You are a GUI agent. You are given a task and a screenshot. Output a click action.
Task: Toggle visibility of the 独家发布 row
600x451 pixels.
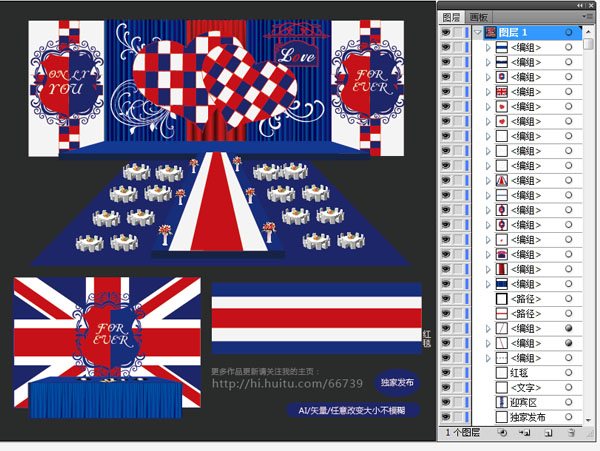[446, 417]
